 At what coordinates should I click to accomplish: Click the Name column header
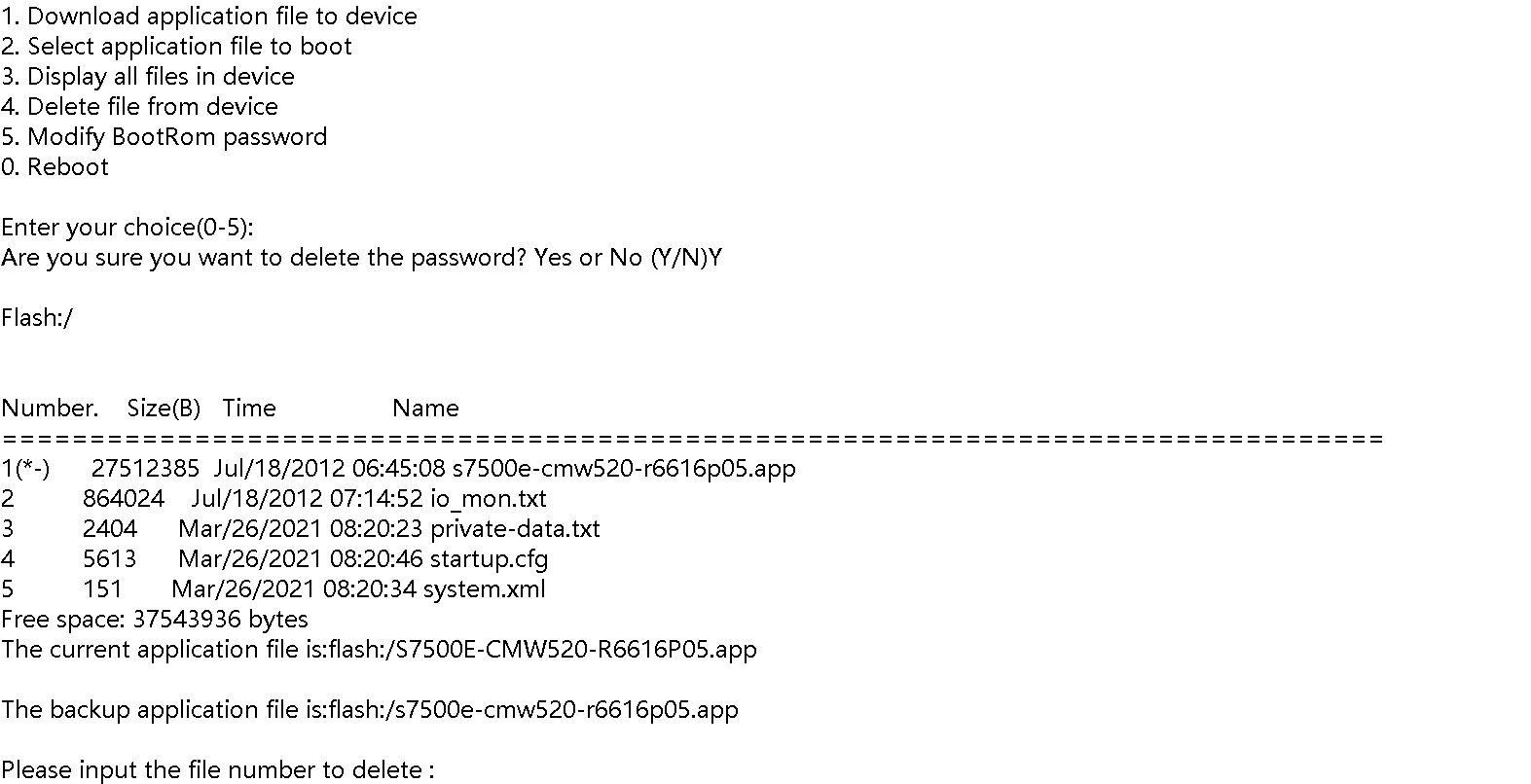point(425,409)
